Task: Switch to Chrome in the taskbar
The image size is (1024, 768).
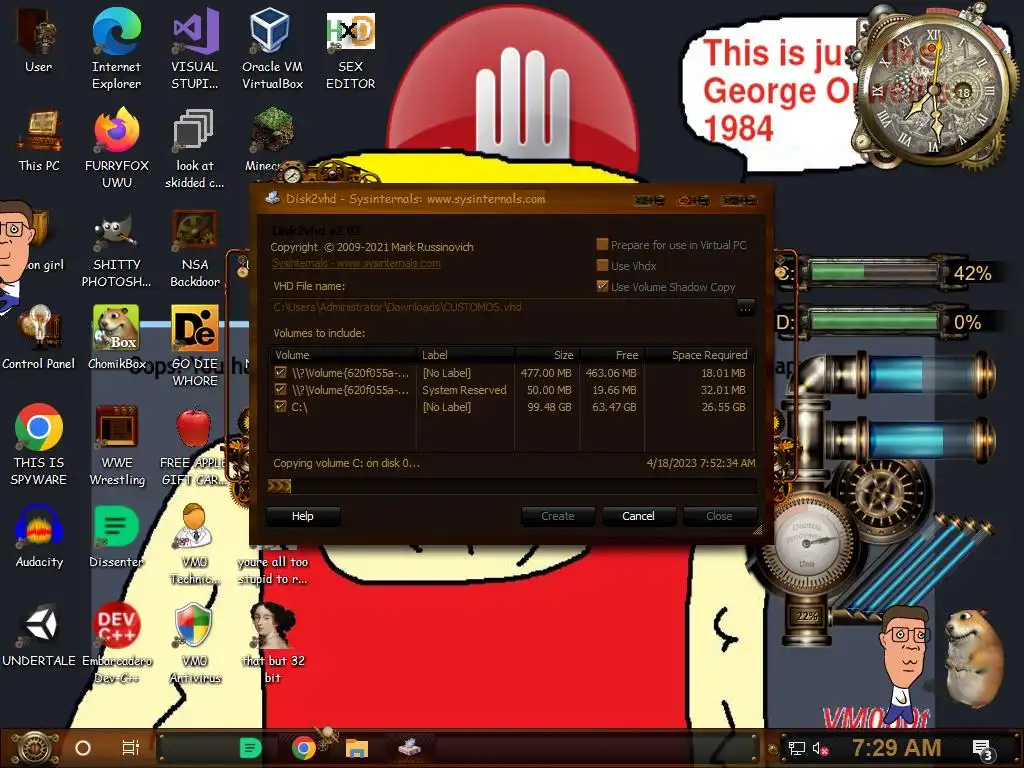Action: (x=304, y=748)
